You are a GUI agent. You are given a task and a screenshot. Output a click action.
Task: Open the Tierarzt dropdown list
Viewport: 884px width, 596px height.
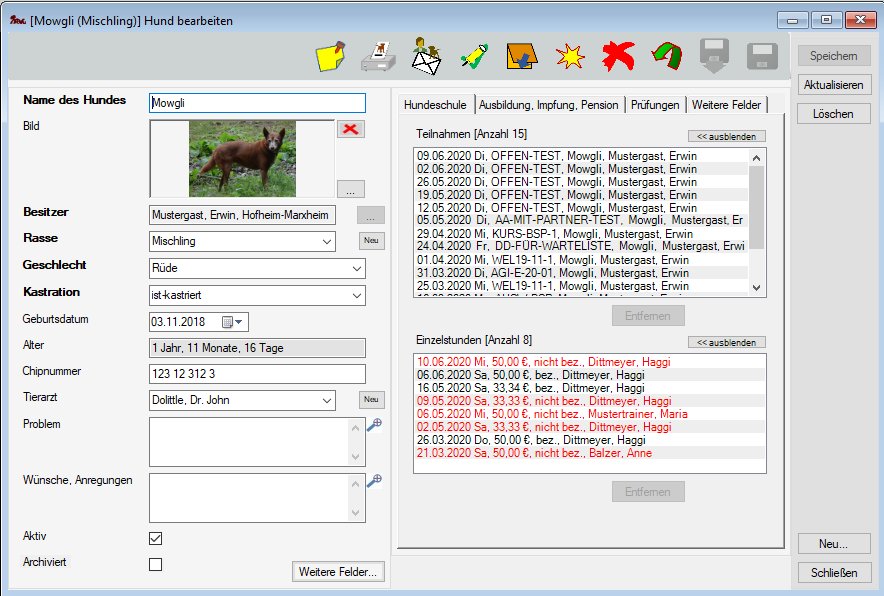click(328, 400)
